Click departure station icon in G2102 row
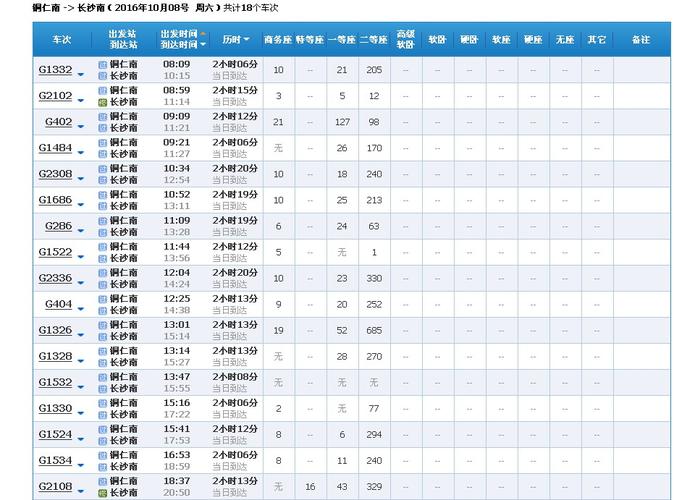This screenshot has width=674, height=500. point(103,91)
